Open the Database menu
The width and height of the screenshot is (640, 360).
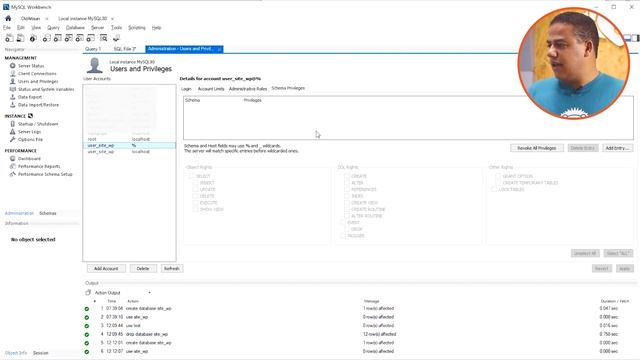75,28
